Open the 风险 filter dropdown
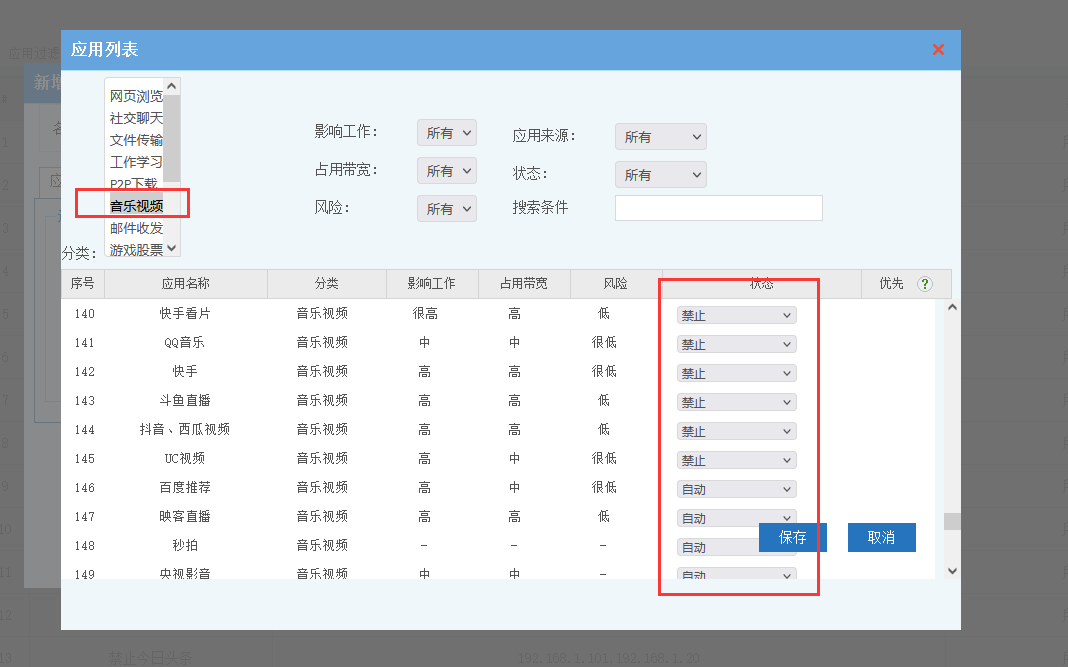 pos(447,209)
